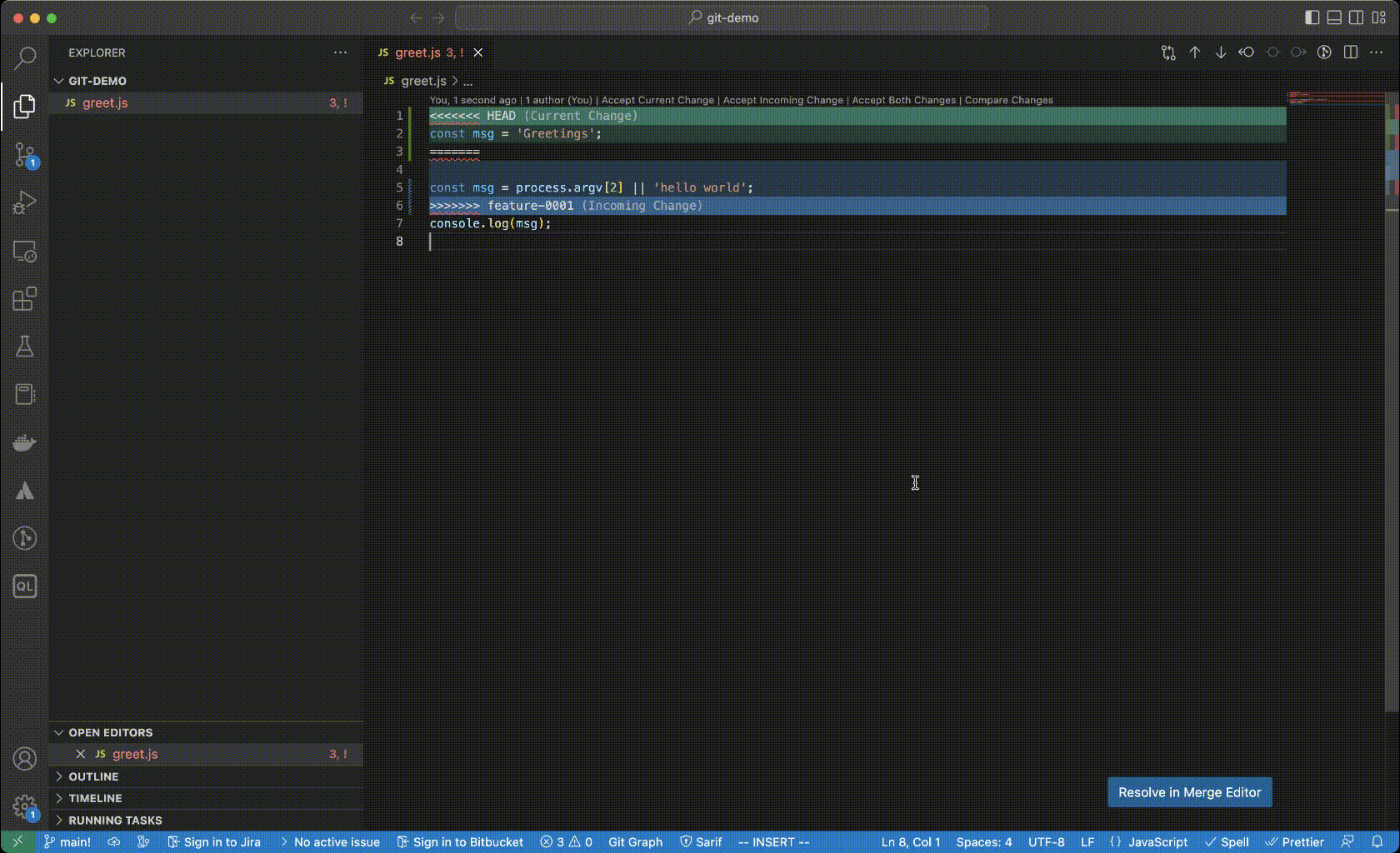
Task: Click Prettier status bar item
Action: pyautogui.click(x=1294, y=842)
